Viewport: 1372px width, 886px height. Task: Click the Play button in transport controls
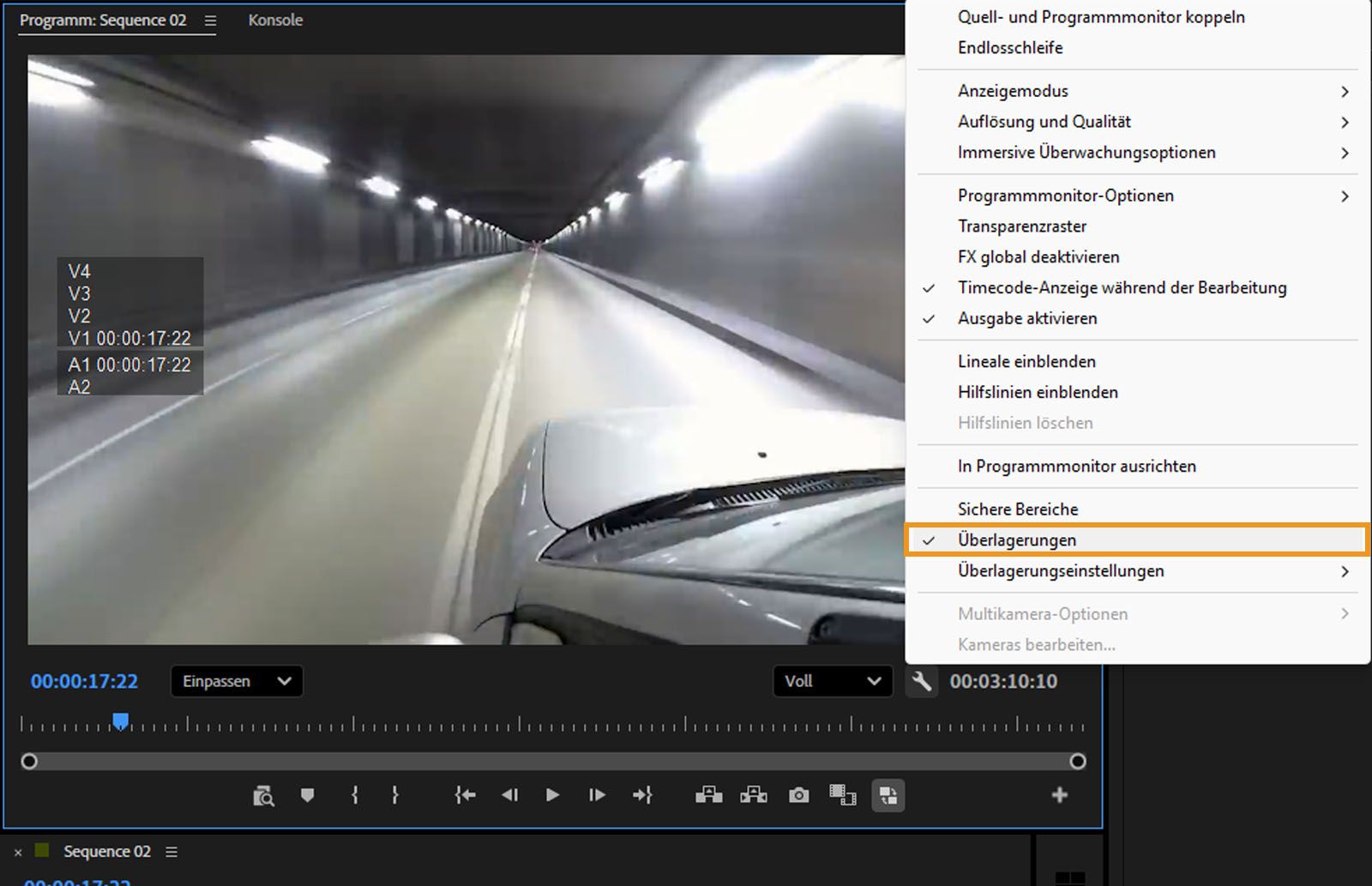(552, 795)
